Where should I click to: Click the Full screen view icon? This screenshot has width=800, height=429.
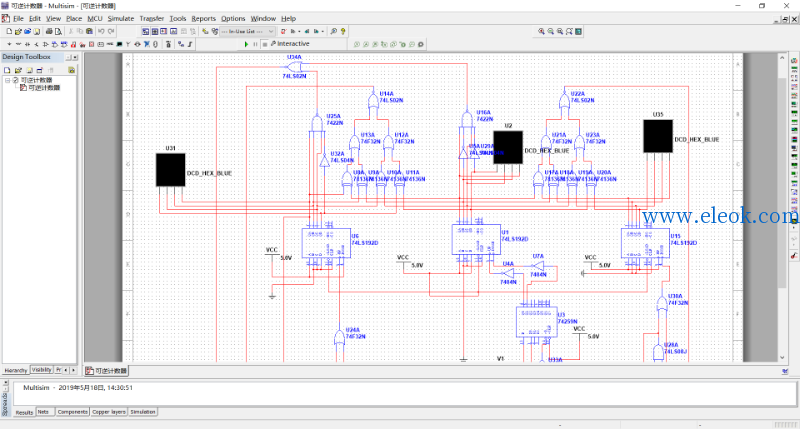pos(579,31)
